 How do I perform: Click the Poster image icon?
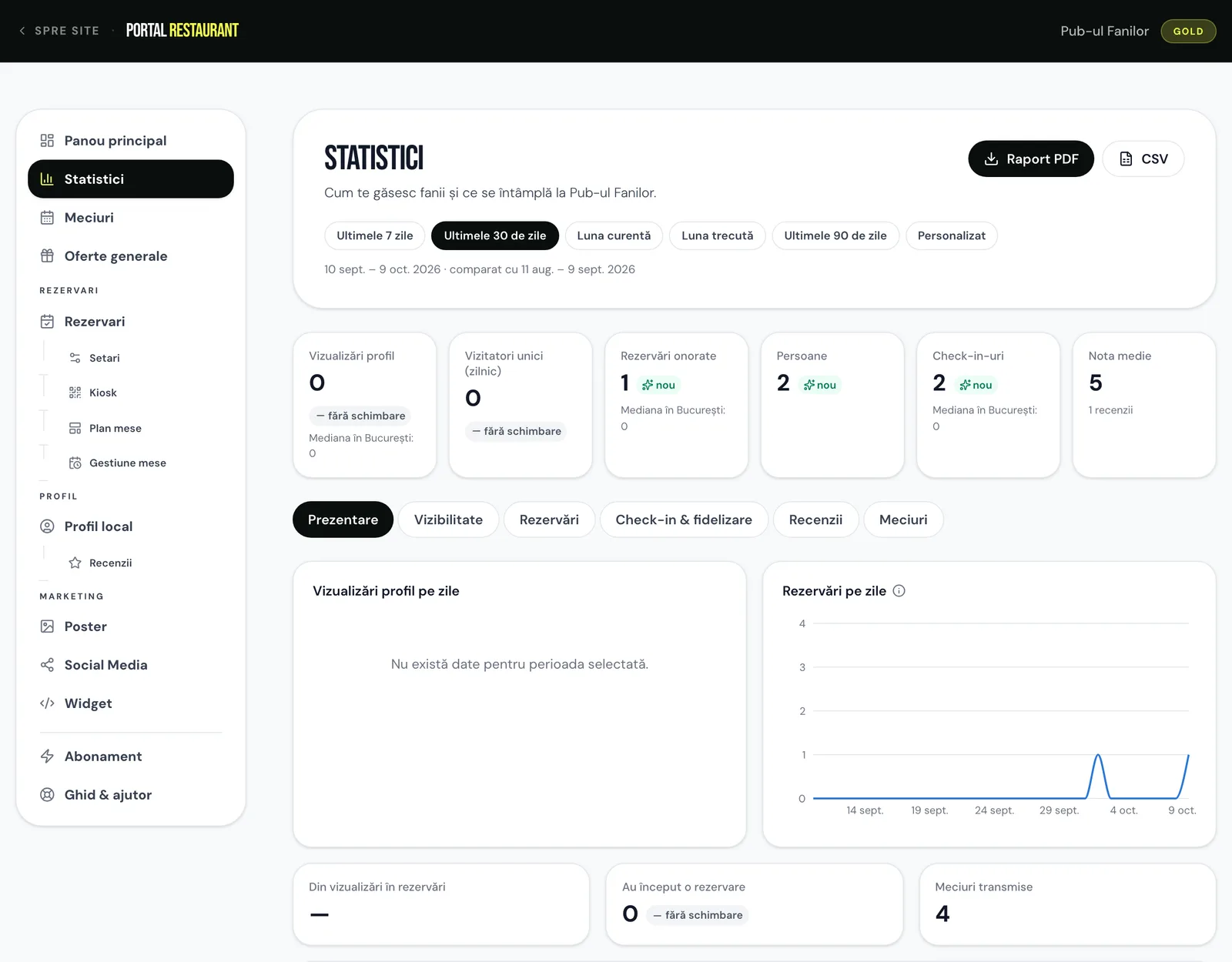click(x=47, y=626)
